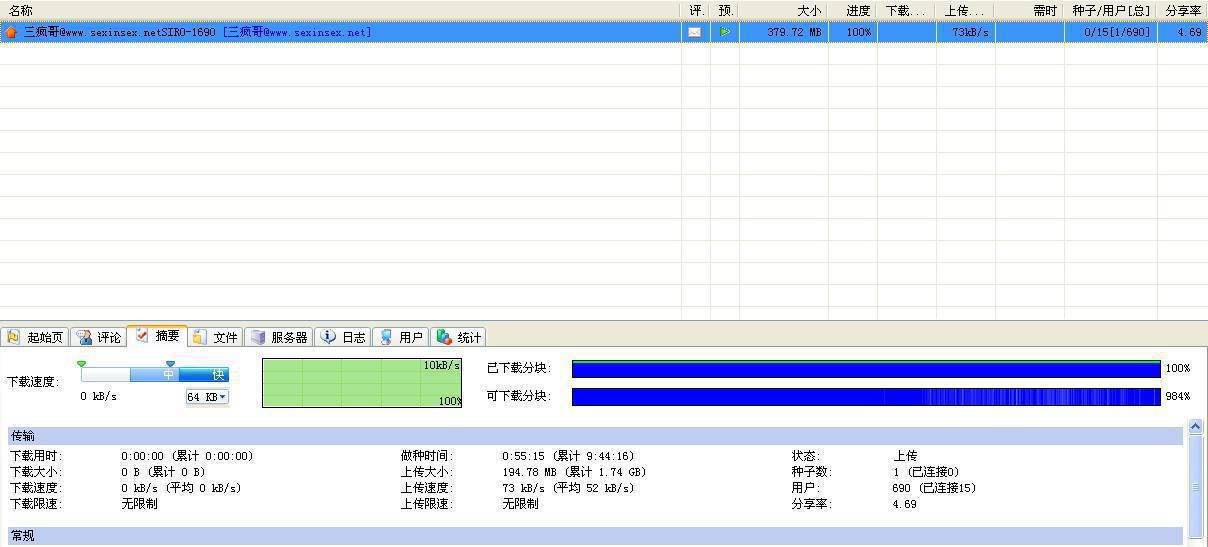Screen dimensions: 1208x547
Task: Click the 下载... column header
Action: tap(907, 10)
